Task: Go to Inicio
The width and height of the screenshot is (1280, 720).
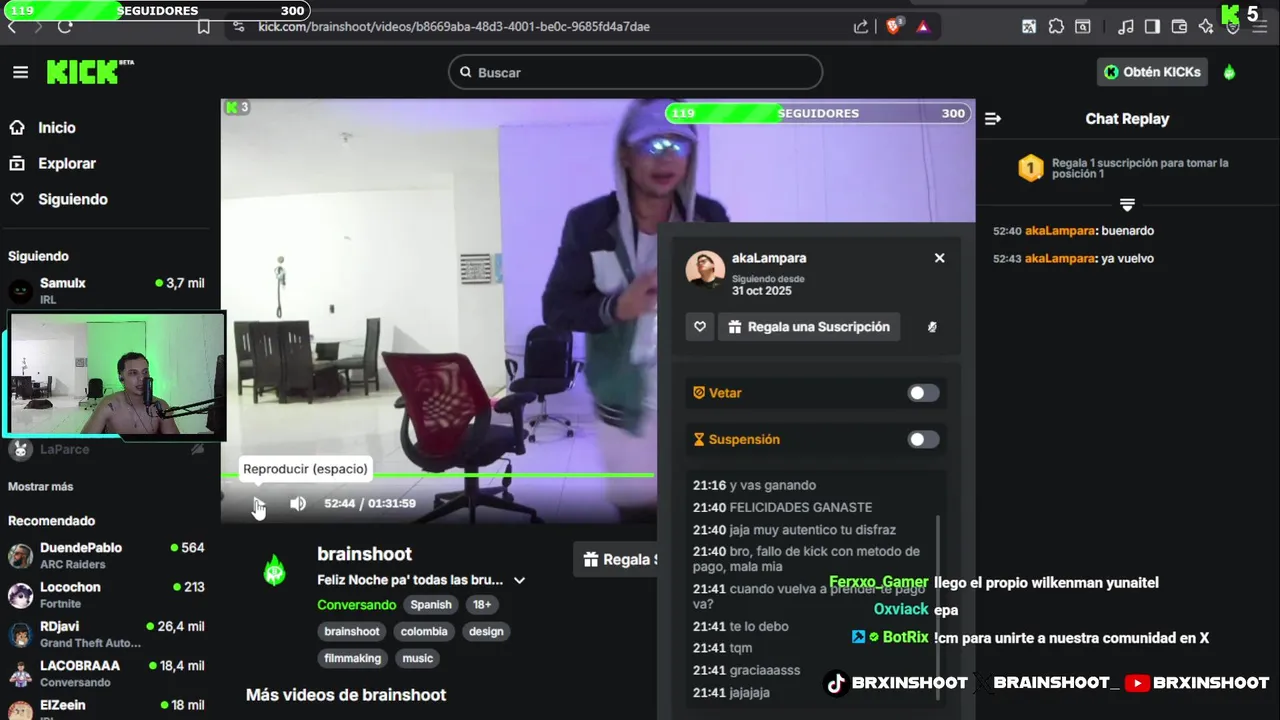Action: point(57,127)
